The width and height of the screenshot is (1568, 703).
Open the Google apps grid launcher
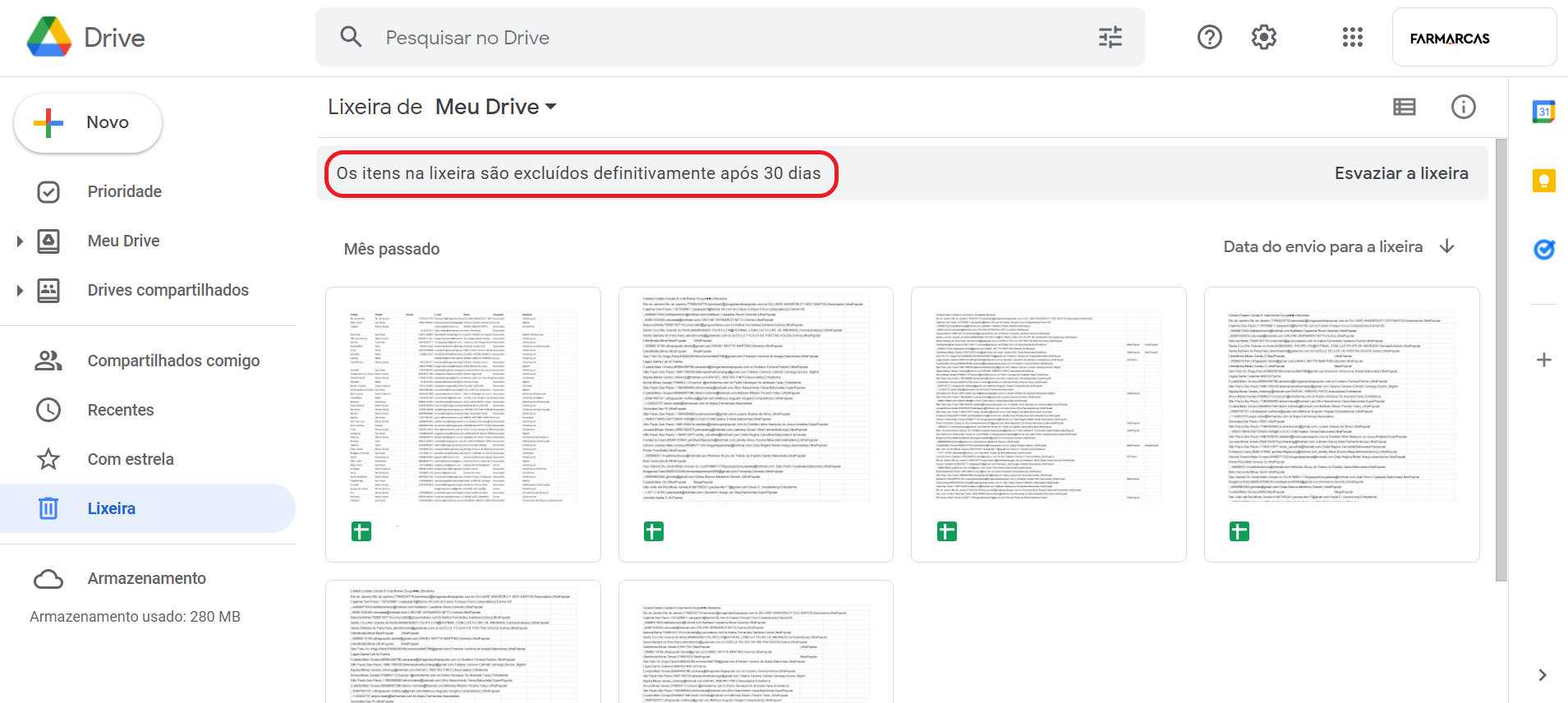1352,37
